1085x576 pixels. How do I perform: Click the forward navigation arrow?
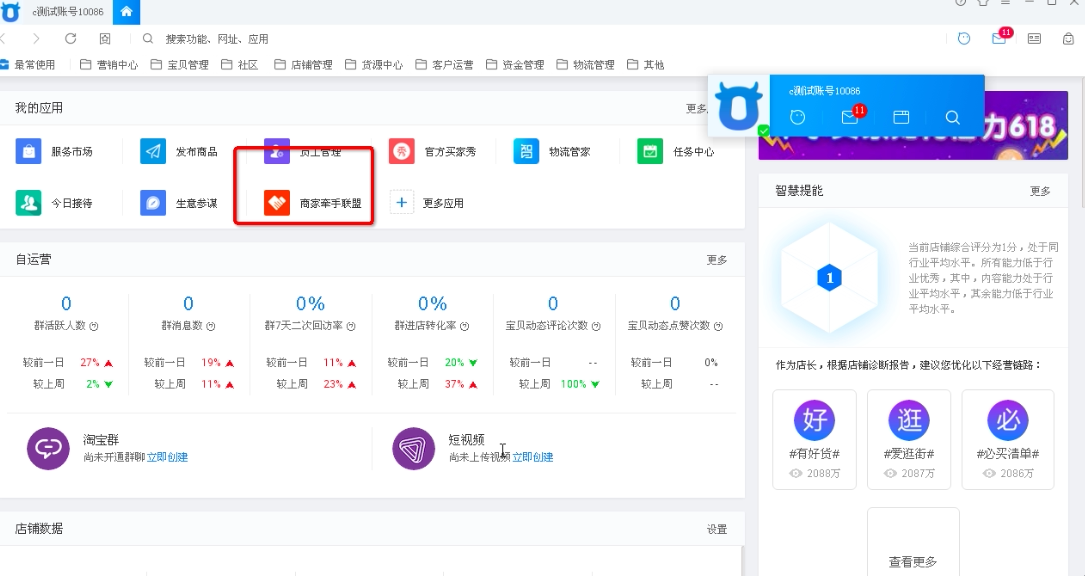36,39
